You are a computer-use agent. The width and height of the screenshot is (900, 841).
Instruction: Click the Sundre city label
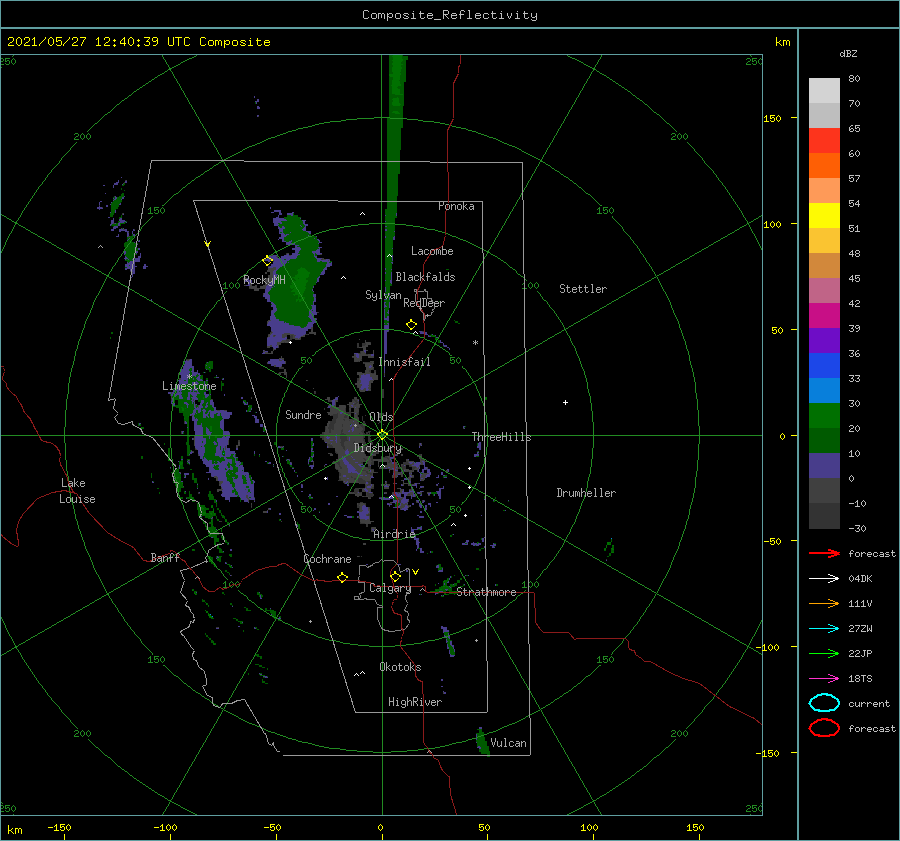(303, 414)
